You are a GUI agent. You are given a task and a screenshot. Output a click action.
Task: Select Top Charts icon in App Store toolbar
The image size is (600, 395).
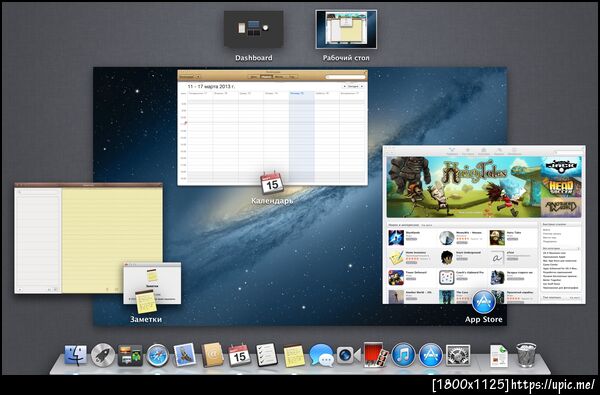click(x=468, y=150)
